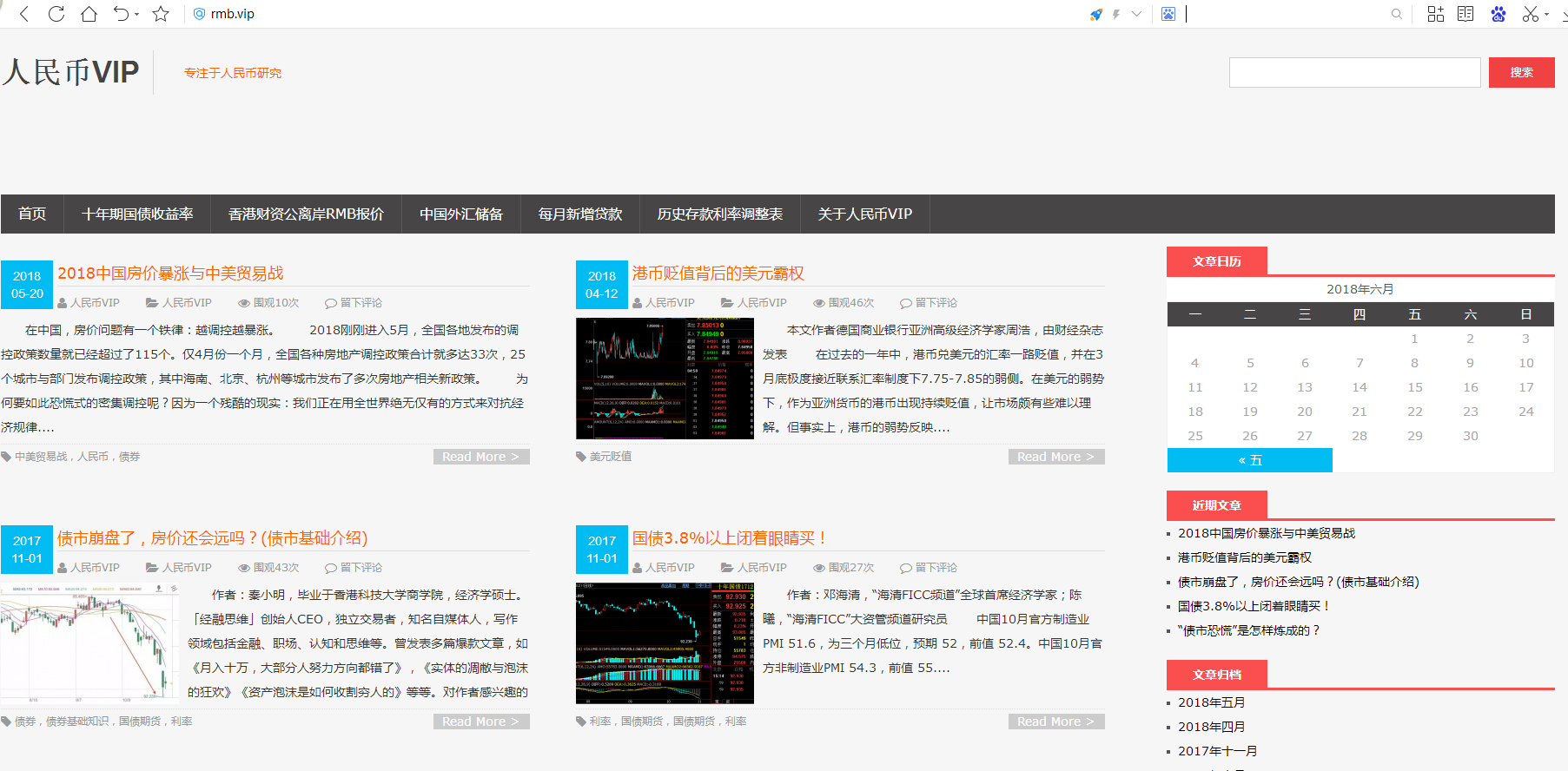
Task: Expand the screenshot tool dropdown arrow
Action: [x=1547, y=15]
